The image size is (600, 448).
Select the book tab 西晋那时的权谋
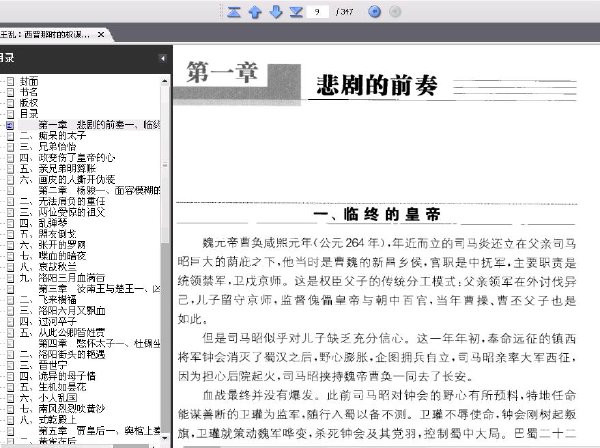point(45,34)
